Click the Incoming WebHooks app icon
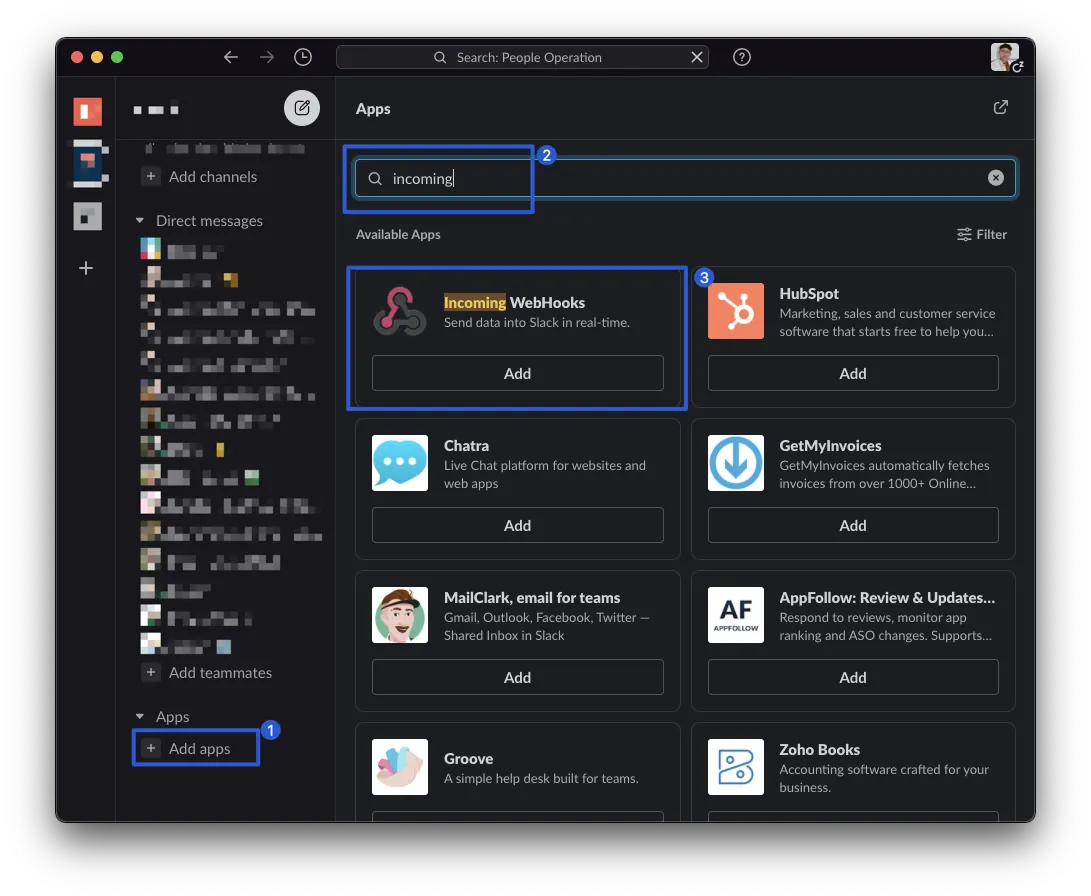This screenshot has width=1091, height=896. click(x=400, y=311)
